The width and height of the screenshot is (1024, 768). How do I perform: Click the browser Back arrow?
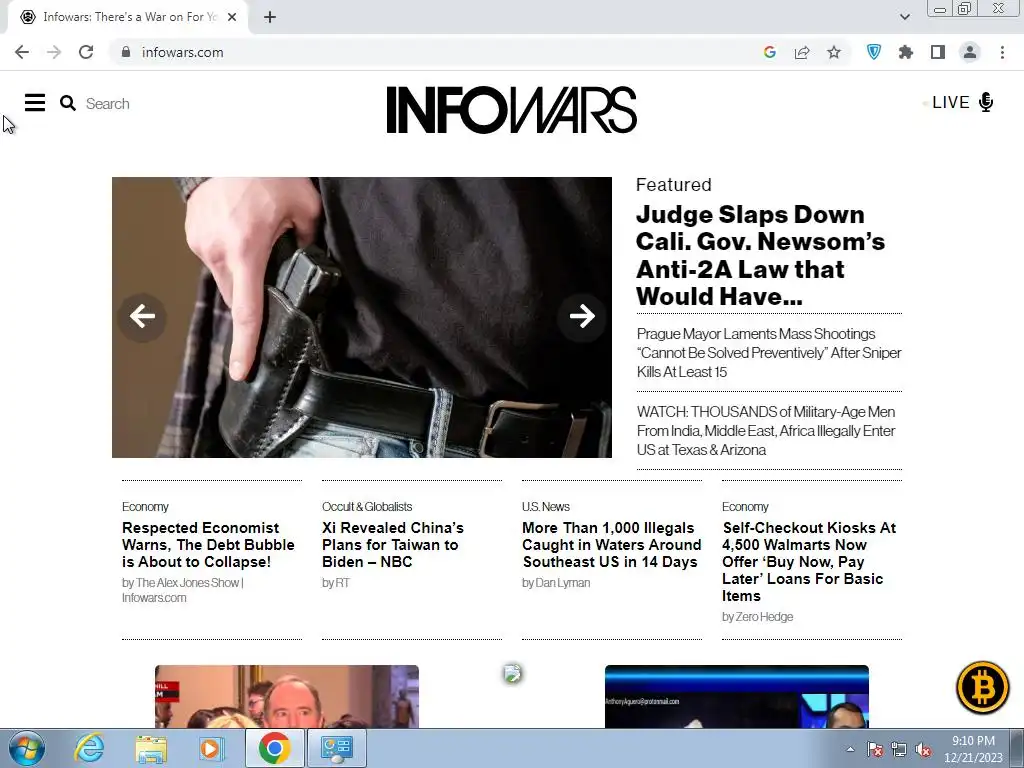22,52
